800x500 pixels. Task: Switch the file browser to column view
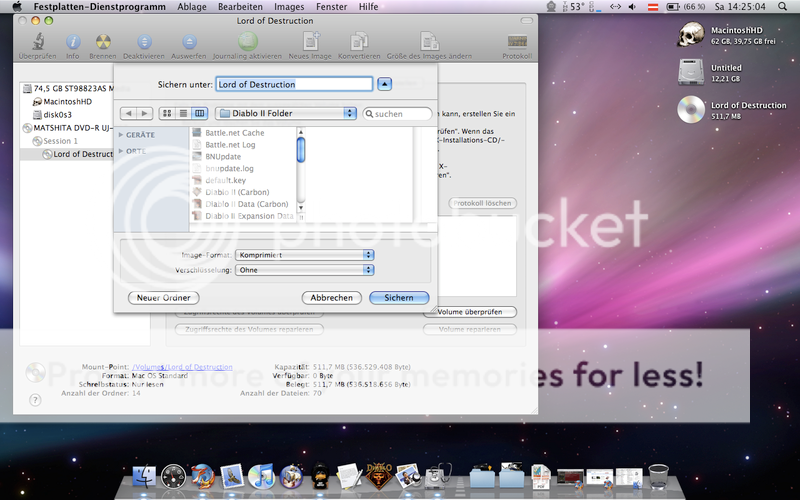200,114
